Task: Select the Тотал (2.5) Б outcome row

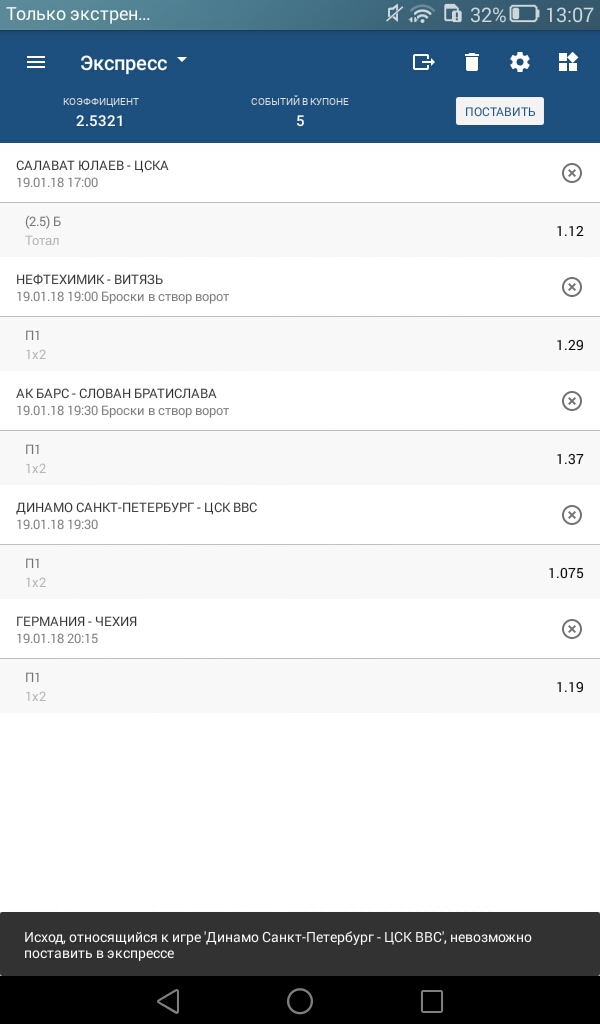Action: [x=300, y=231]
